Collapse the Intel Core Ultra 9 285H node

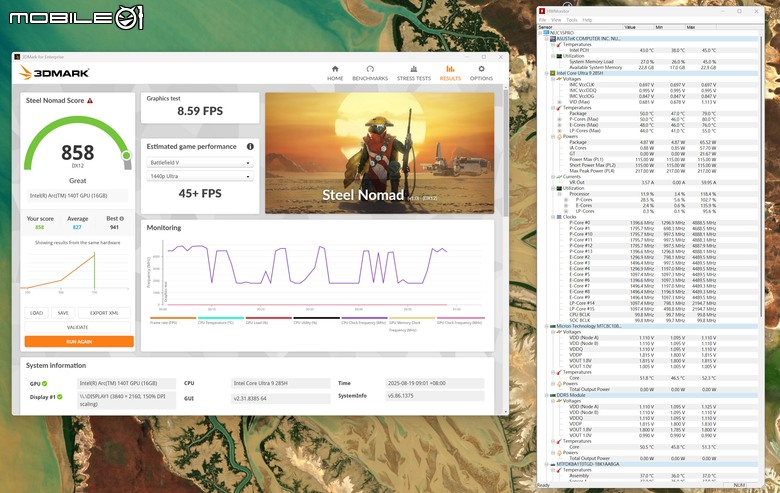(547, 73)
